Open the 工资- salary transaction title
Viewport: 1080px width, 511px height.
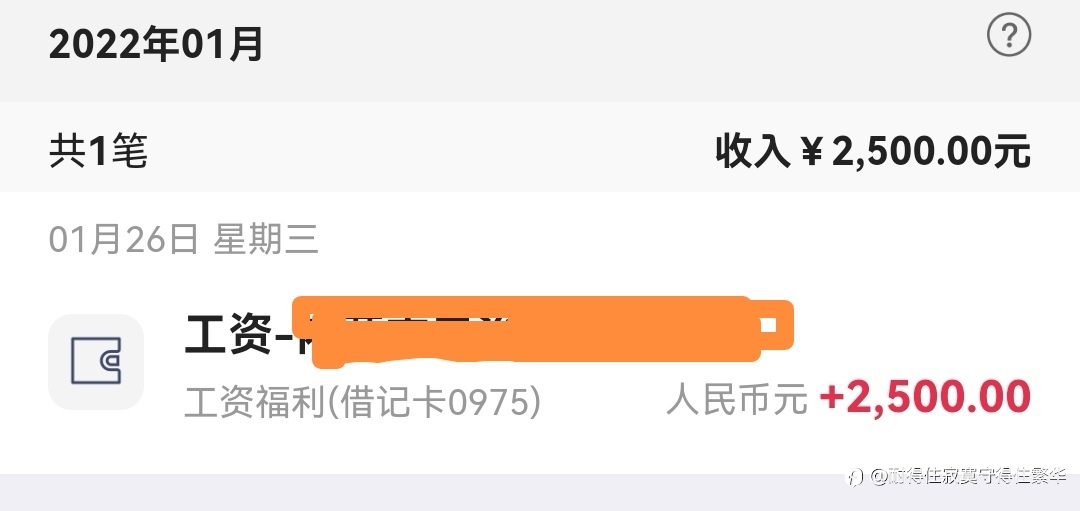[239, 333]
